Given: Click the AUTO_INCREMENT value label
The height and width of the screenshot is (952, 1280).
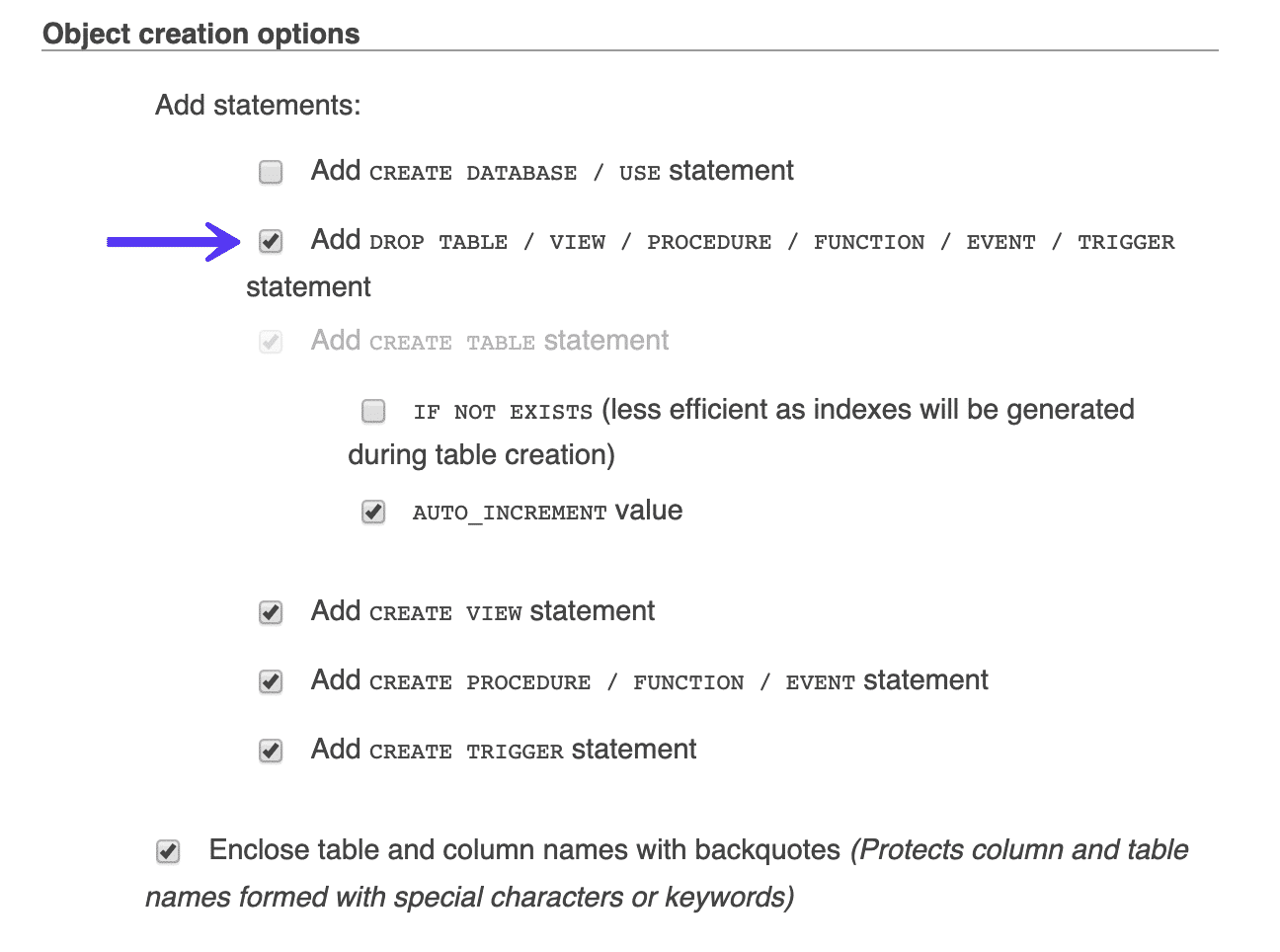Looking at the screenshot, I should pyautogui.click(x=546, y=511).
